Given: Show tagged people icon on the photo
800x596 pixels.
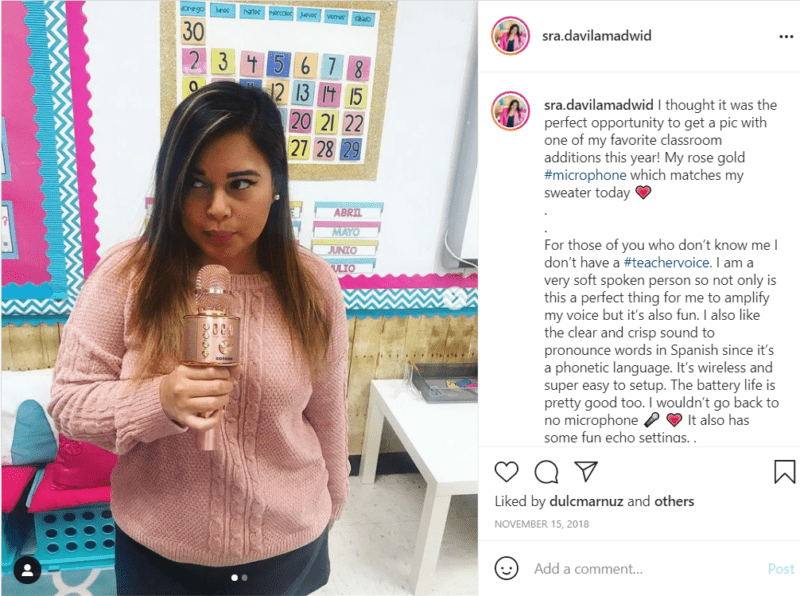Looking at the screenshot, I should tap(28, 569).
